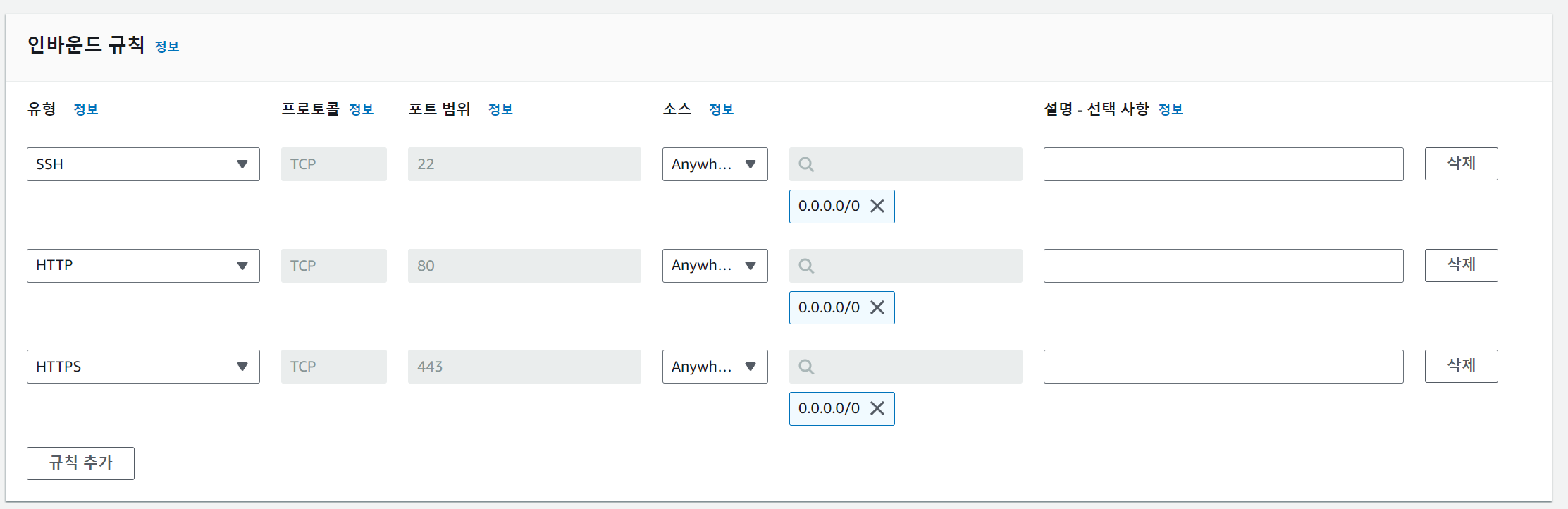The width and height of the screenshot is (1568, 509).
Task: Focus the description field for HTTPS rule
Action: (x=1223, y=367)
